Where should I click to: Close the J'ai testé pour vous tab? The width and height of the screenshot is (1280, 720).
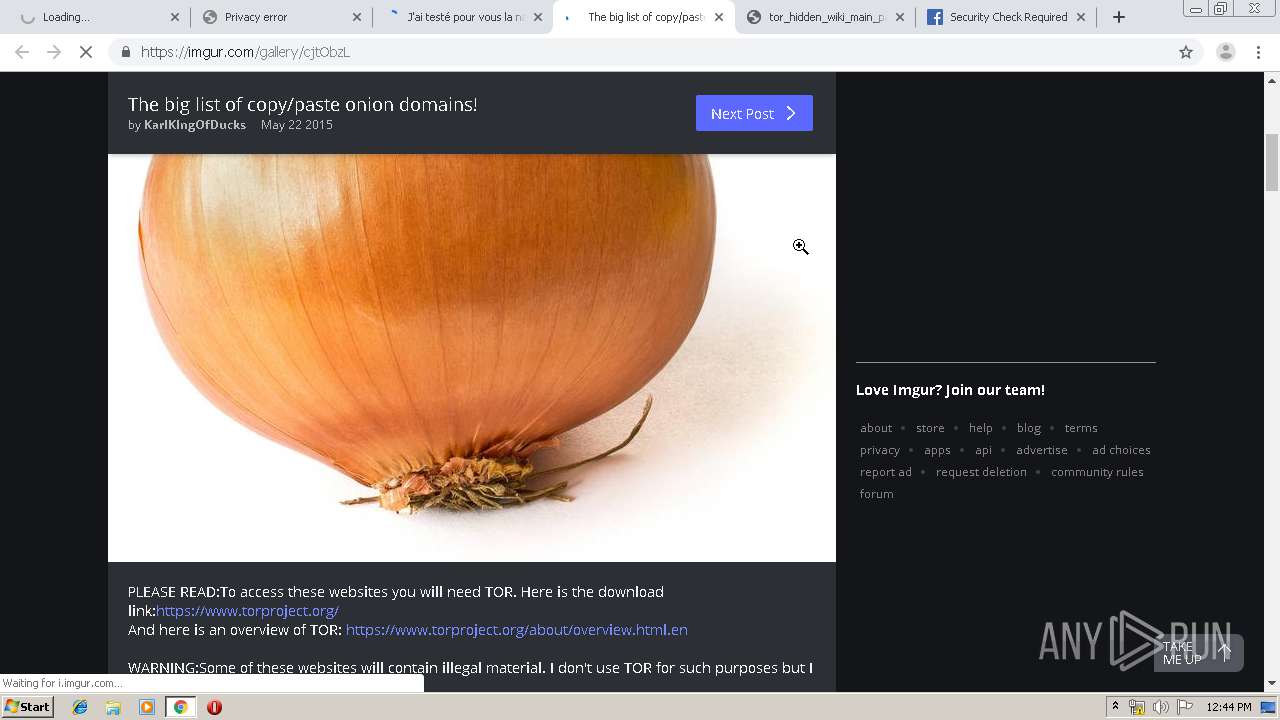tap(538, 17)
